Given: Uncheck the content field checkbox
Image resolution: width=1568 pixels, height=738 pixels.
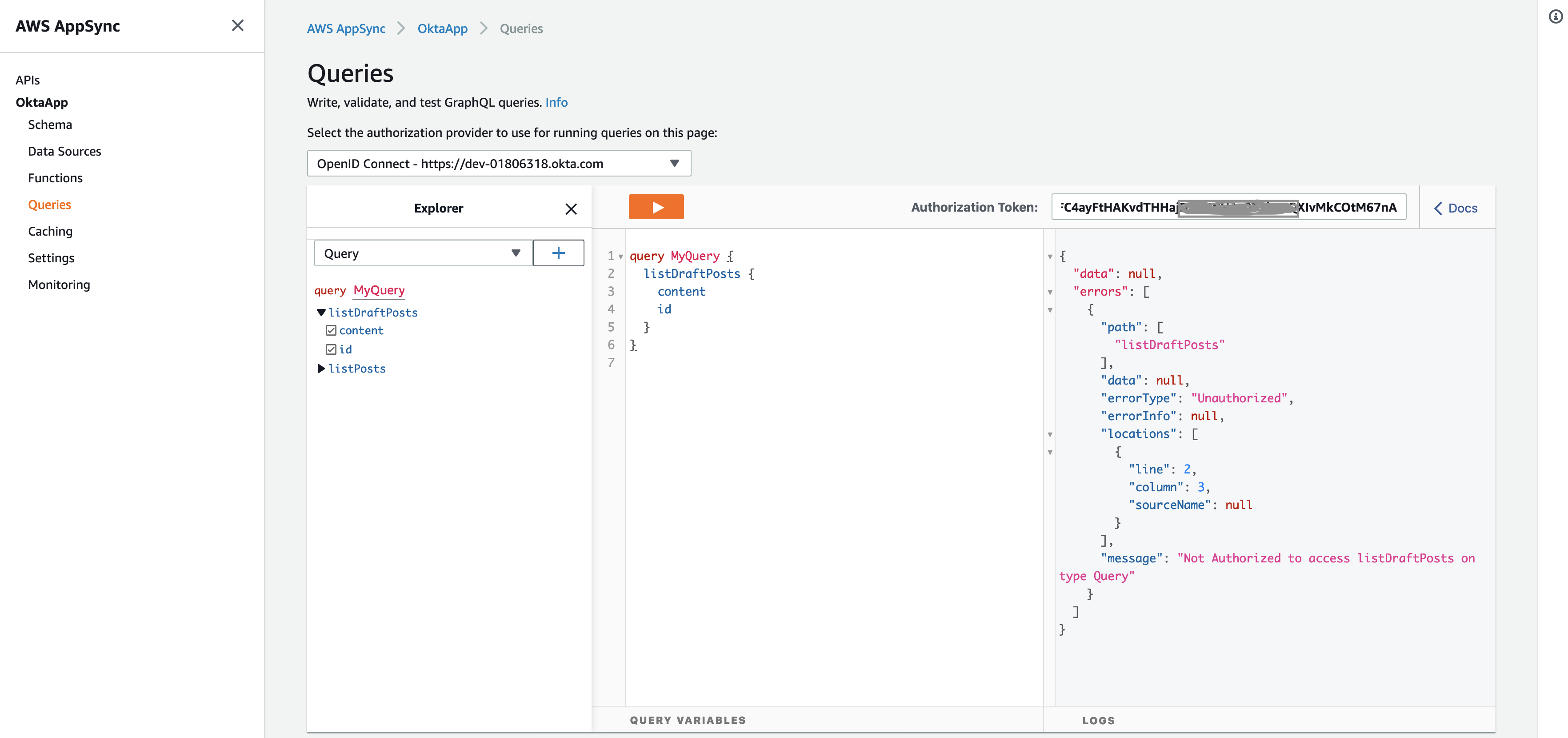Looking at the screenshot, I should (331, 331).
